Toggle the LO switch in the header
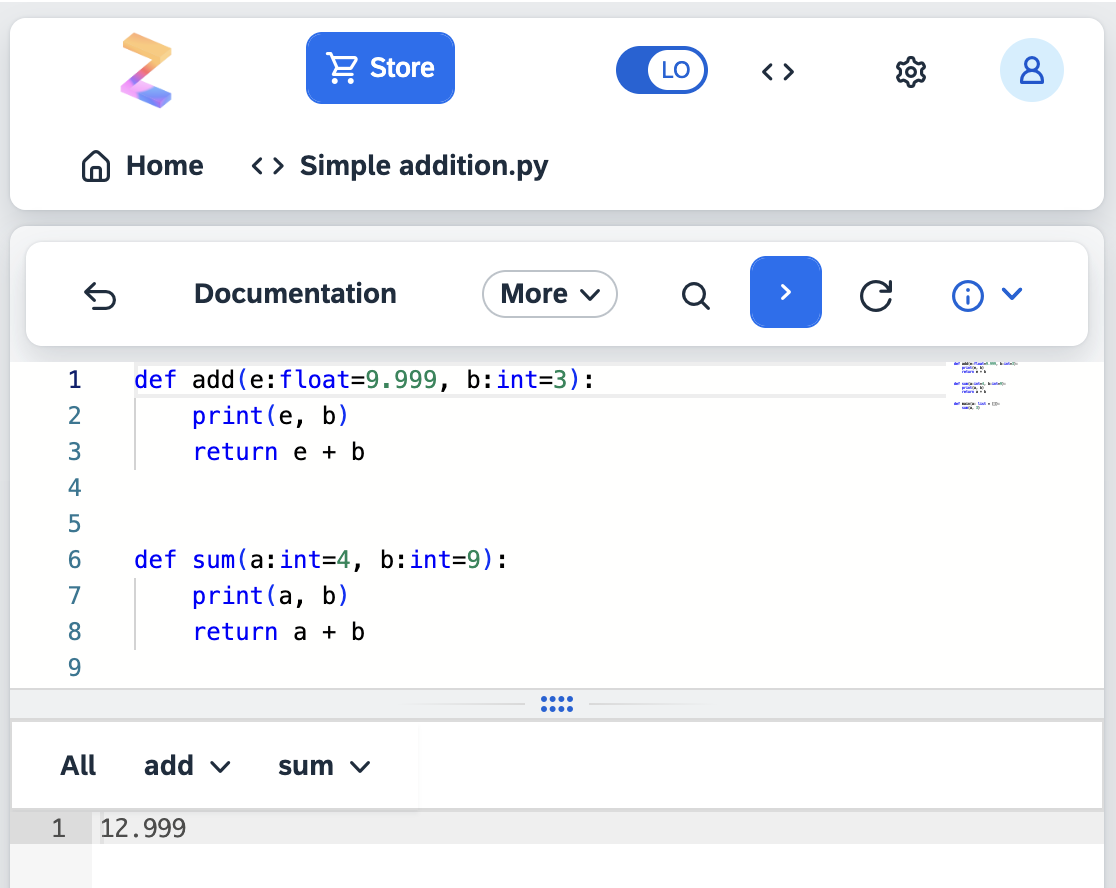Viewport: 1116px width, 888px height. coord(662,70)
